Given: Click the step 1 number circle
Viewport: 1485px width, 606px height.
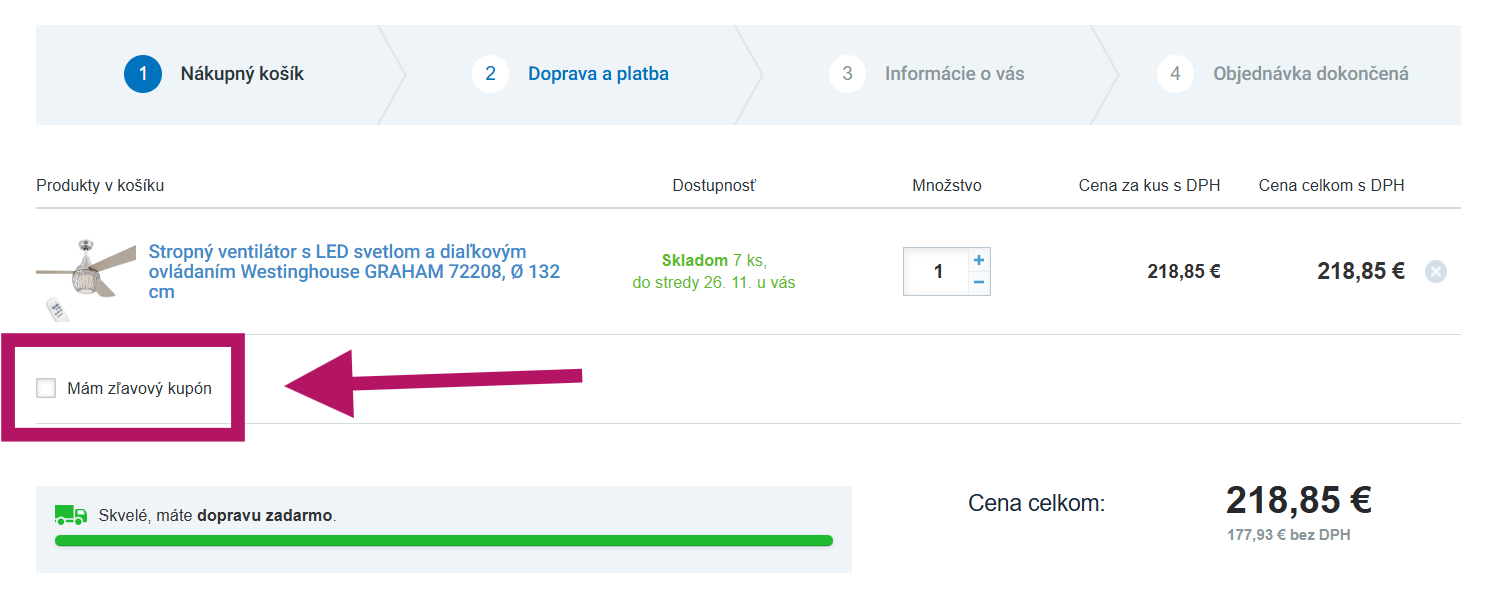Looking at the screenshot, I should [x=143, y=74].
